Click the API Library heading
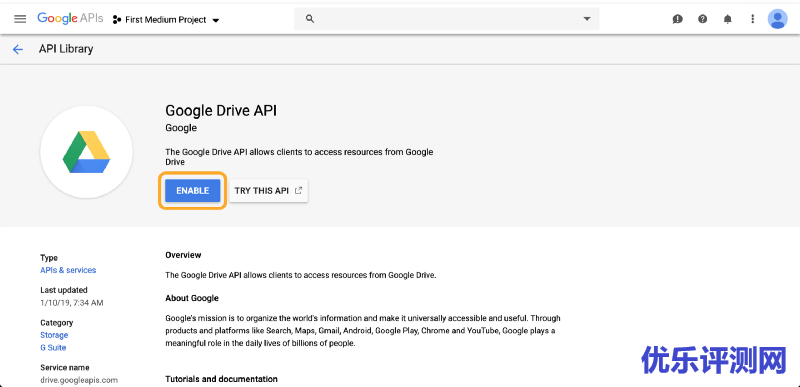The height and width of the screenshot is (387, 800). tap(66, 49)
